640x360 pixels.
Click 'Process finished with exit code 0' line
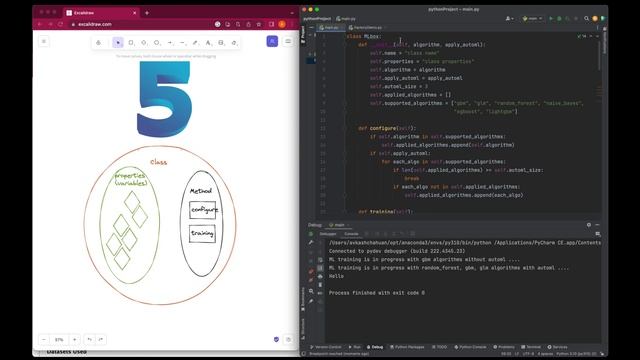(377, 293)
